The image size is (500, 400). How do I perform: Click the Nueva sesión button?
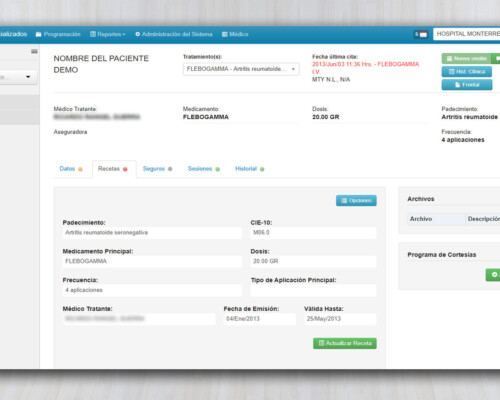[x=467, y=59]
